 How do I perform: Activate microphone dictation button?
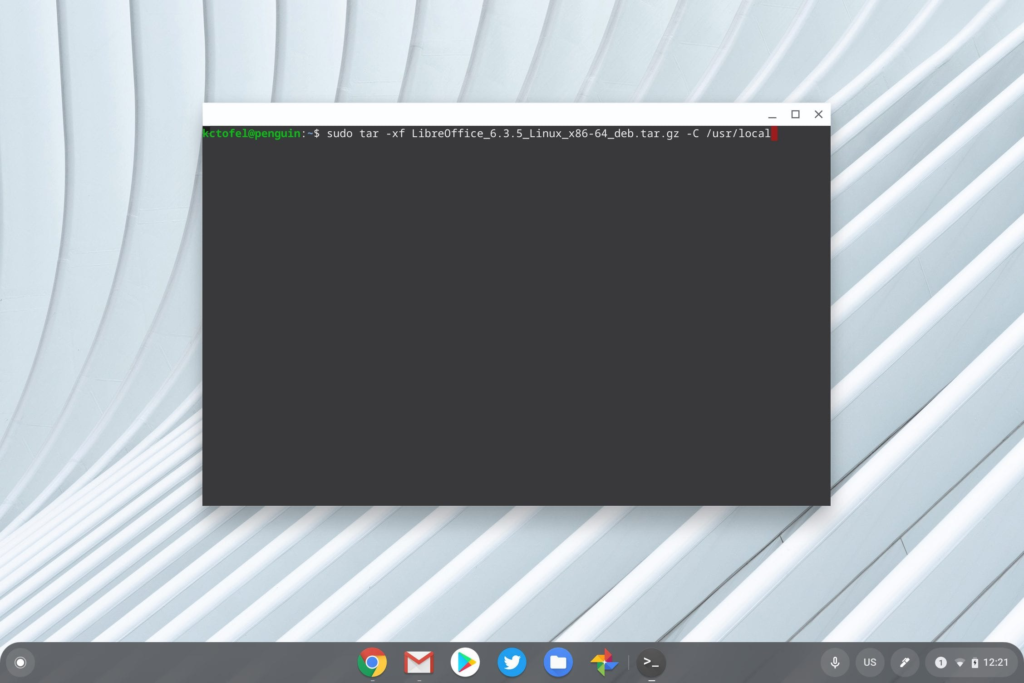835,663
